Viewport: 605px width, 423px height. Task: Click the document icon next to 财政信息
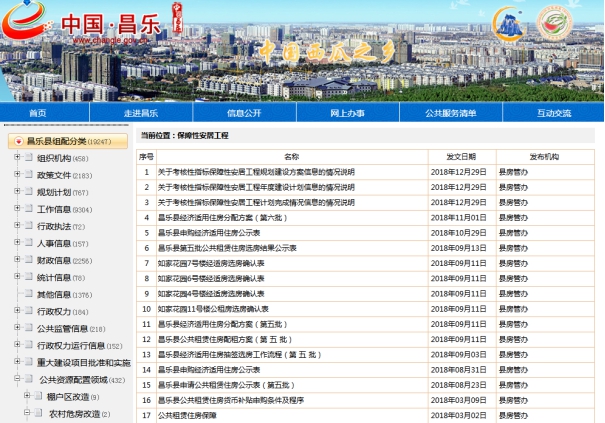coord(29,260)
